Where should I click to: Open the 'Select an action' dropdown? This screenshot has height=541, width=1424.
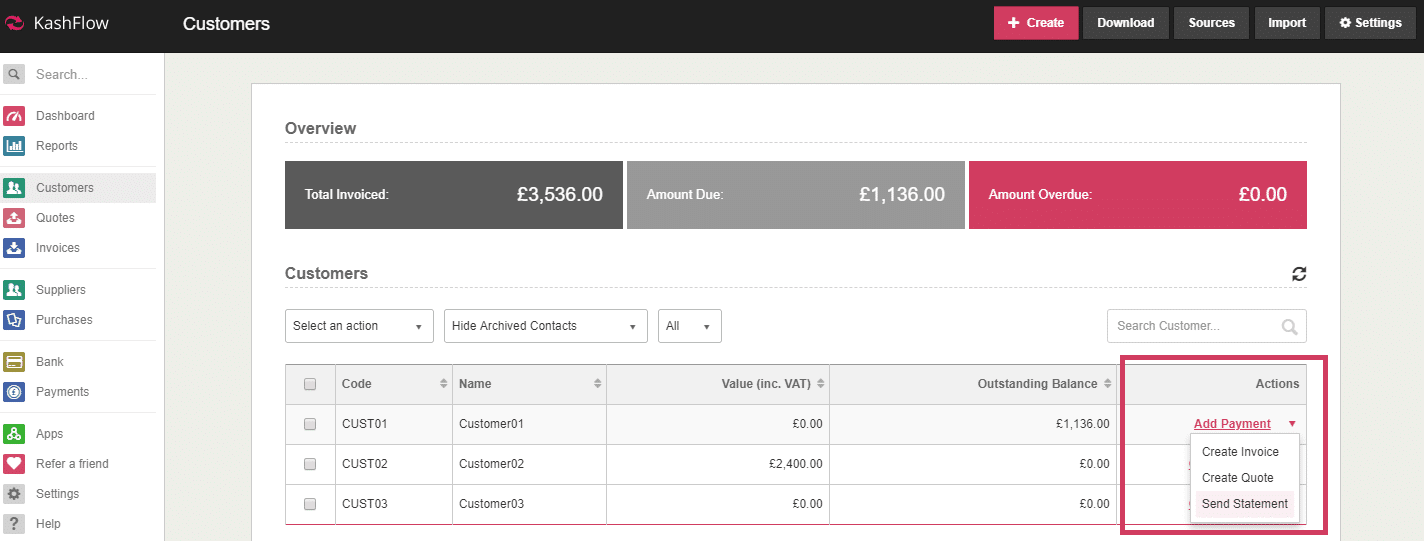coord(359,326)
